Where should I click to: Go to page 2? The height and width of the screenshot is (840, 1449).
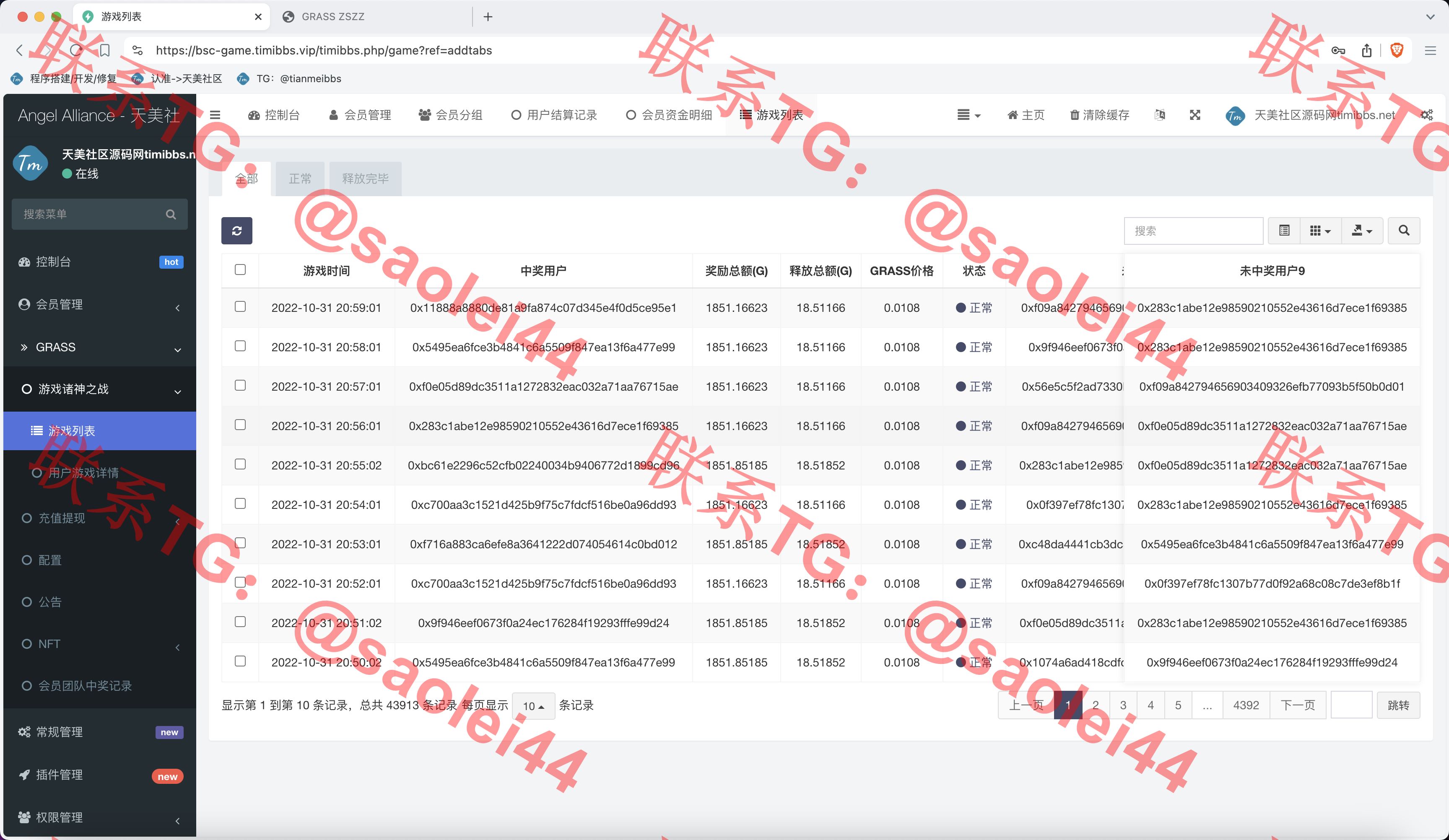(1096, 705)
